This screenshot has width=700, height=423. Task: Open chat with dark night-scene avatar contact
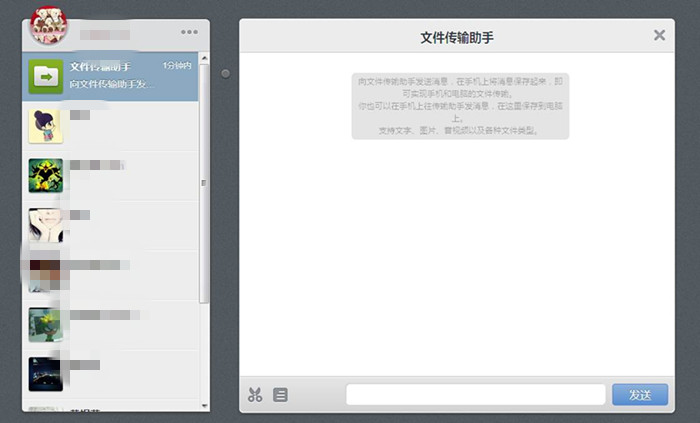(x=110, y=375)
